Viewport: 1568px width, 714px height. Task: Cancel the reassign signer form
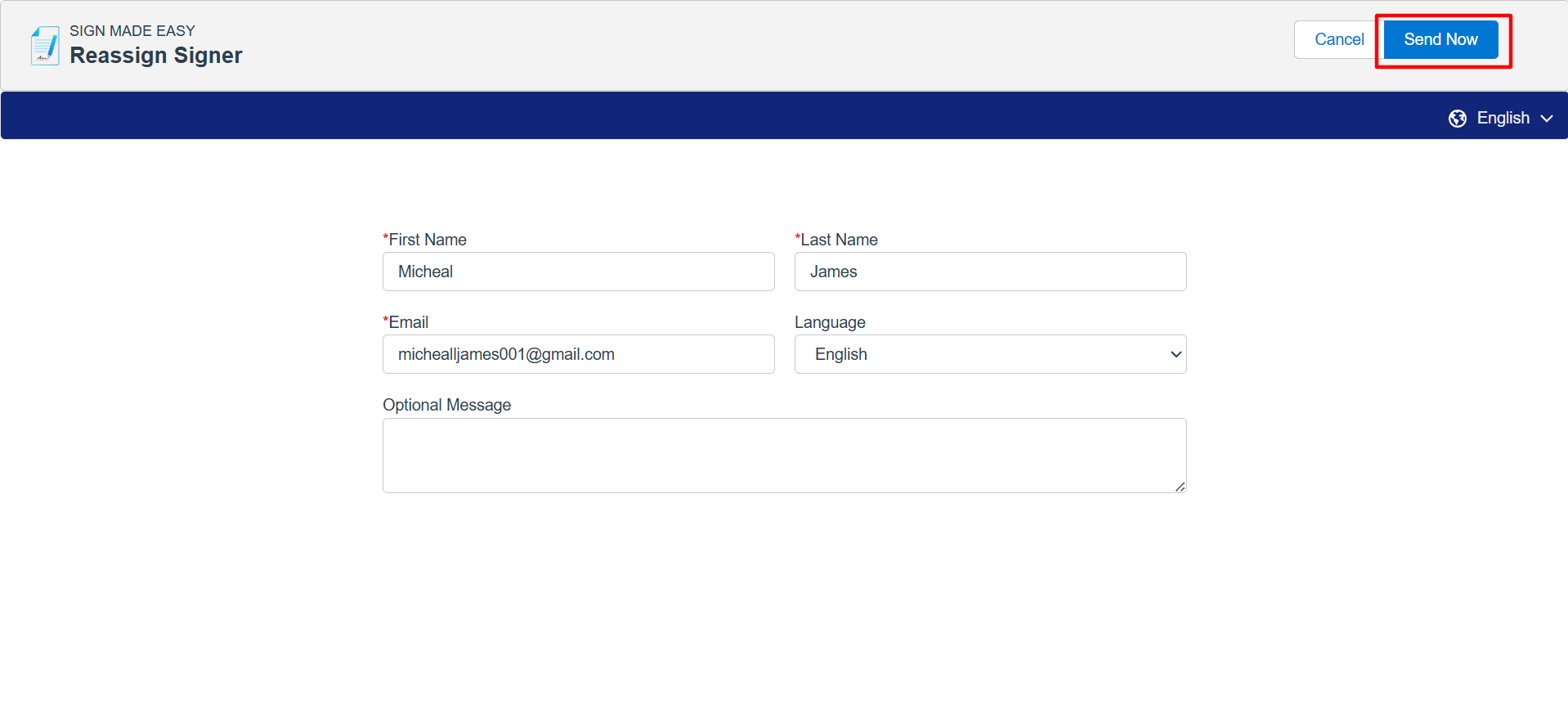click(x=1338, y=39)
